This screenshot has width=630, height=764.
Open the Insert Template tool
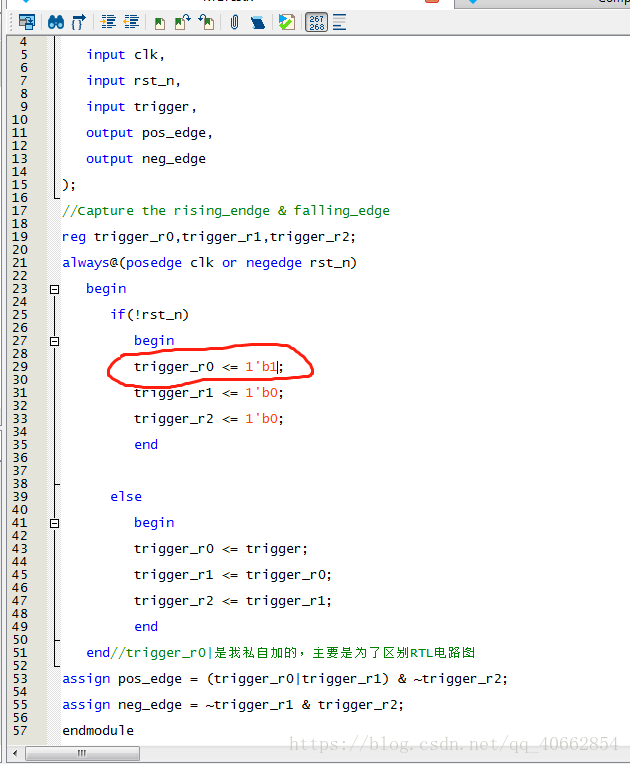coord(258,22)
